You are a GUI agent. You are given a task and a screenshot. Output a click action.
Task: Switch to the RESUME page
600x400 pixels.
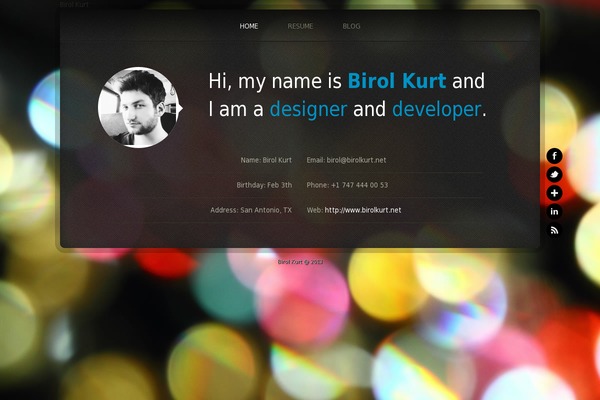coord(300,26)
